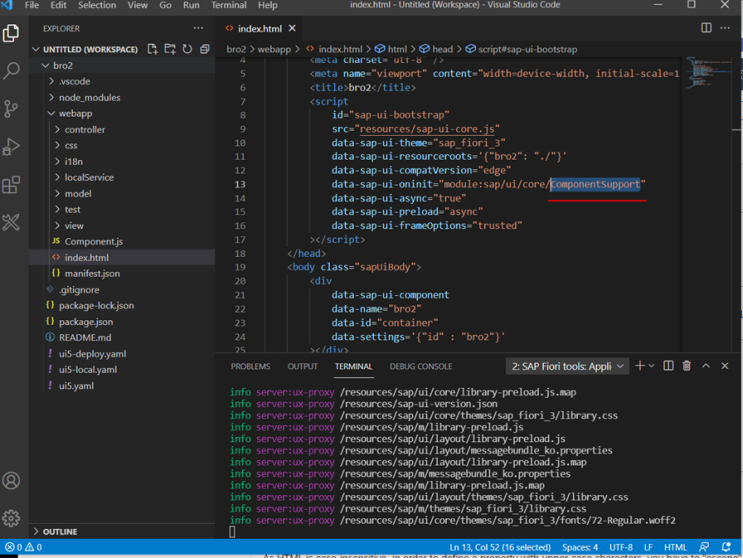Open SAP Fiori tools view icon

(11, 223)
